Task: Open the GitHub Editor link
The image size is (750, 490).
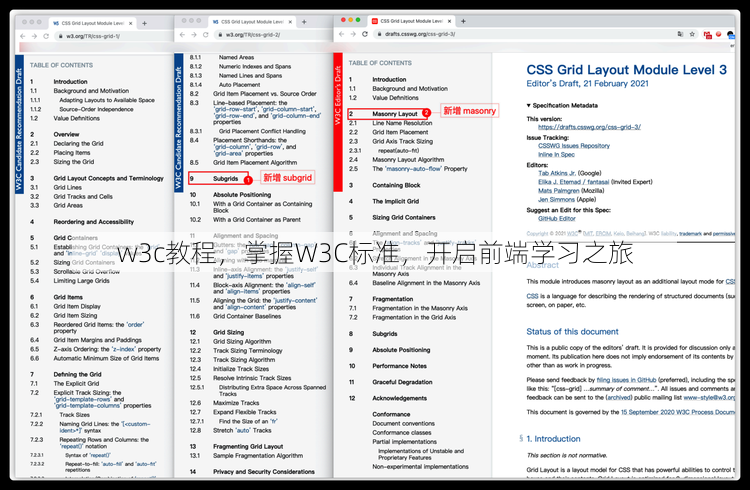Action: (557, 219)
